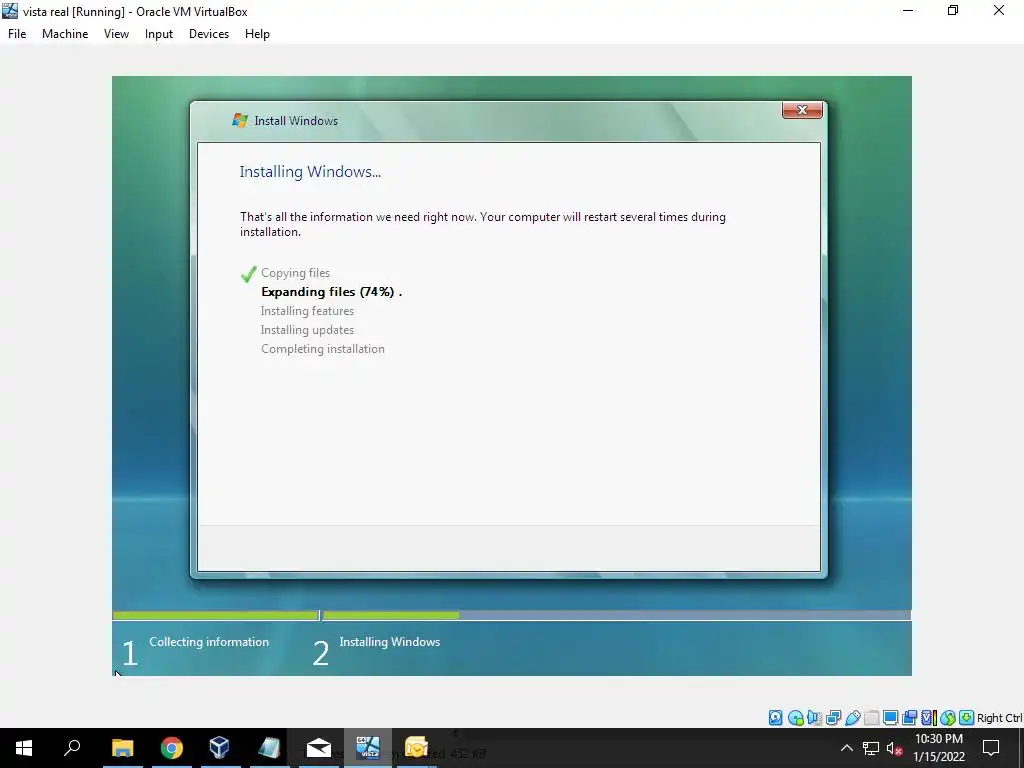
Task: Open the Machine menu
Action: coord(65,34)
